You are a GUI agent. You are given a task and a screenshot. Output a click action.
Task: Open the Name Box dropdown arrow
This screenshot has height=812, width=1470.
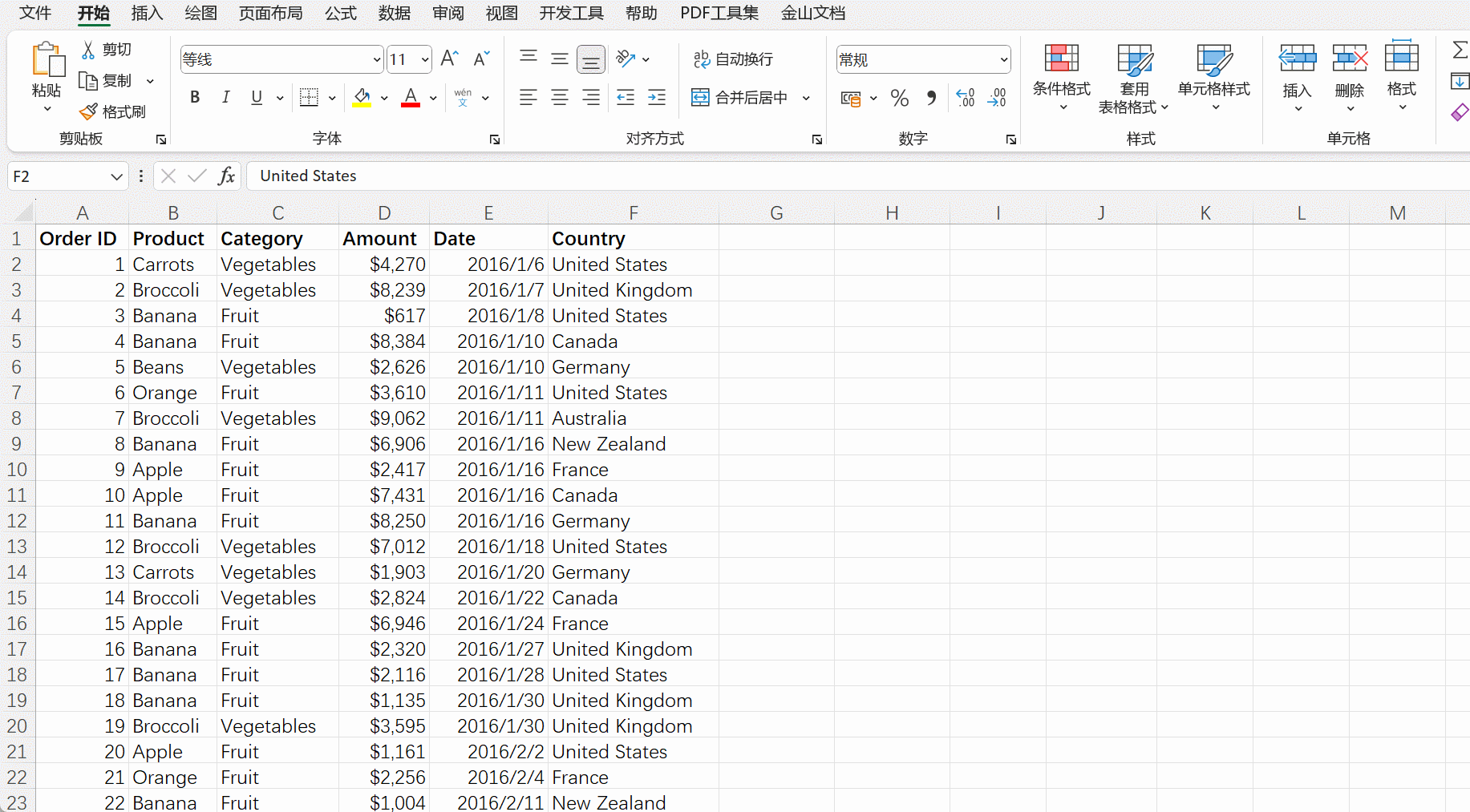coord(116,176)
